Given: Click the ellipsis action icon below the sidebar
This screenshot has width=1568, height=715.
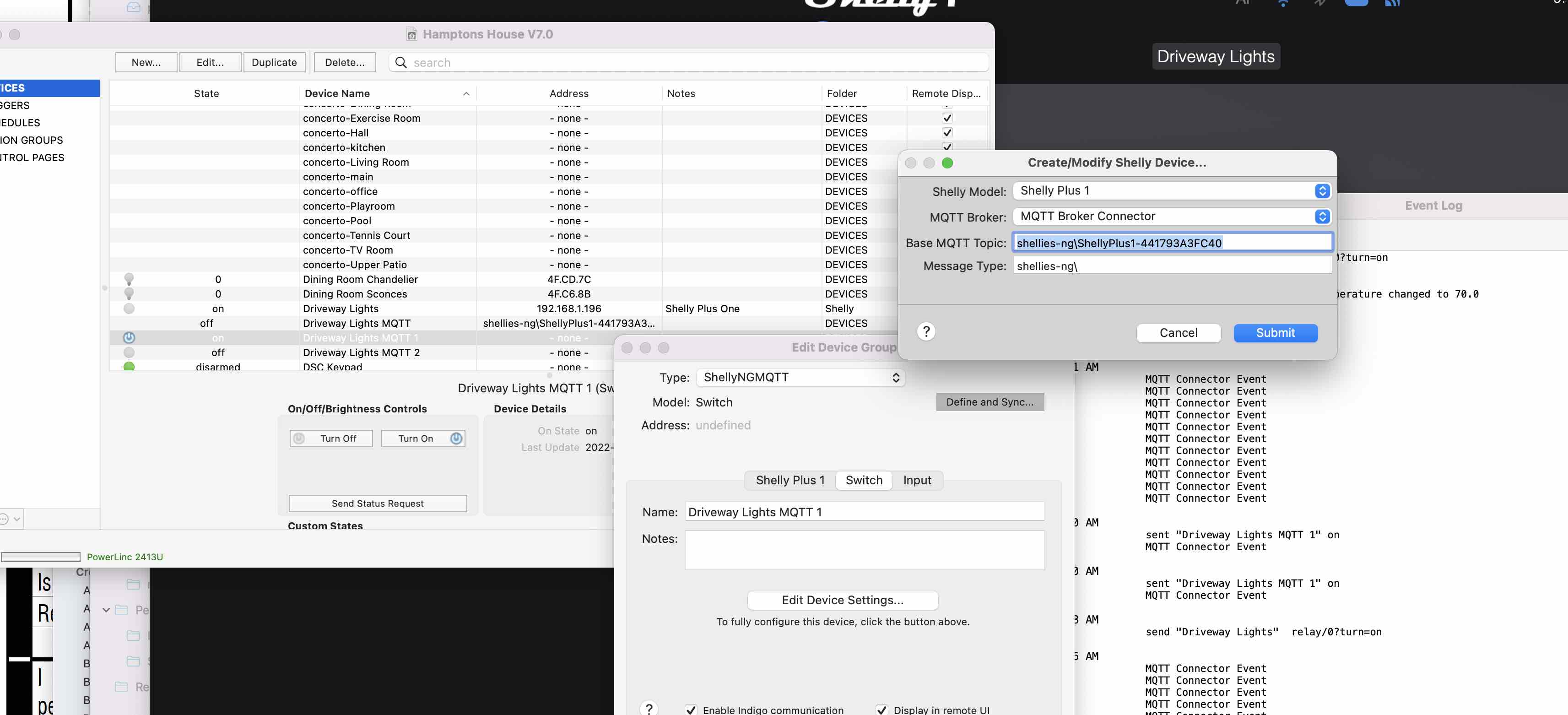Looking at the screenshot, I should click(4, 519).
